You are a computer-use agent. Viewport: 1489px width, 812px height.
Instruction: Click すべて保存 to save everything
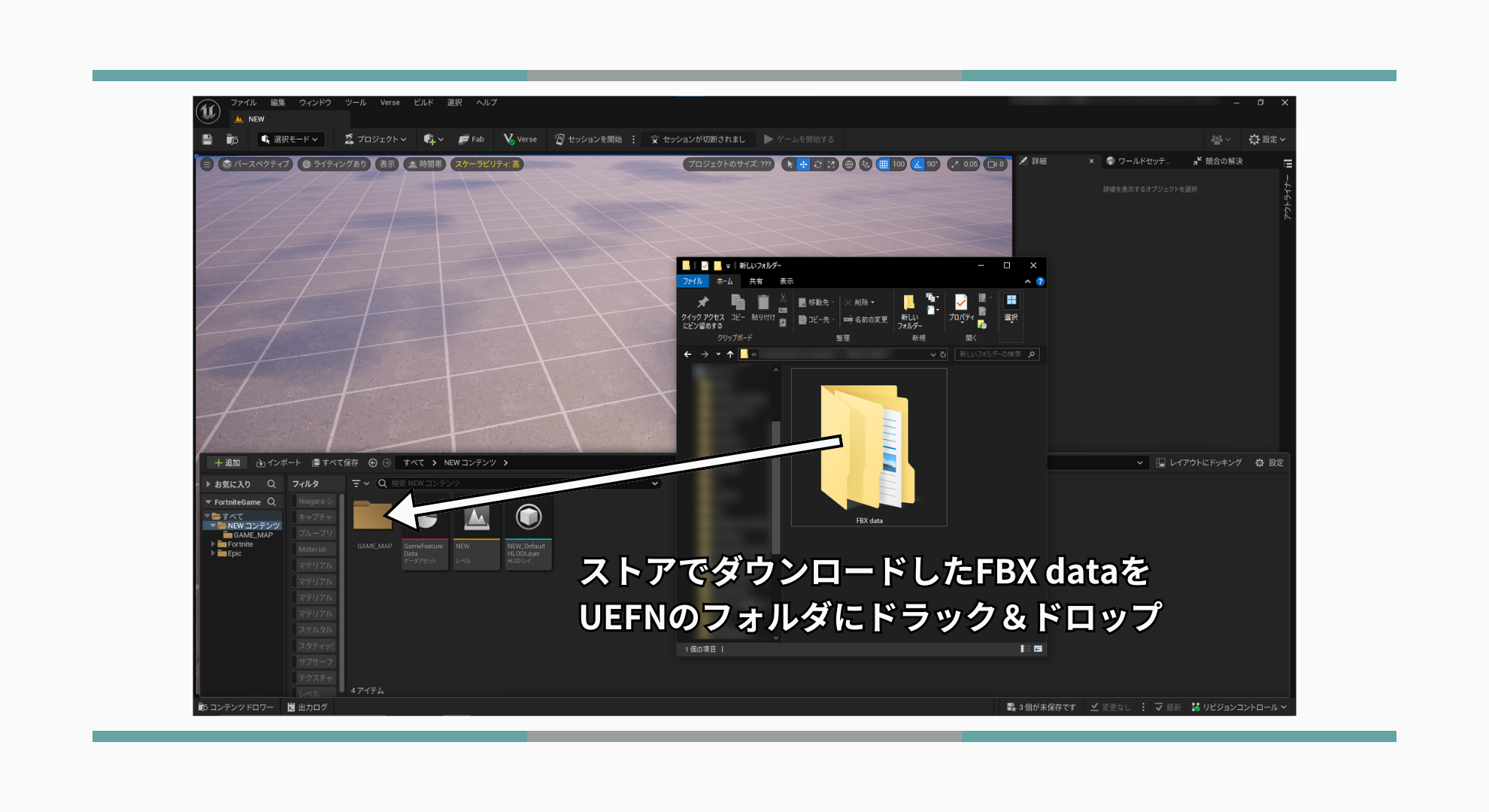tap(335, 462)
